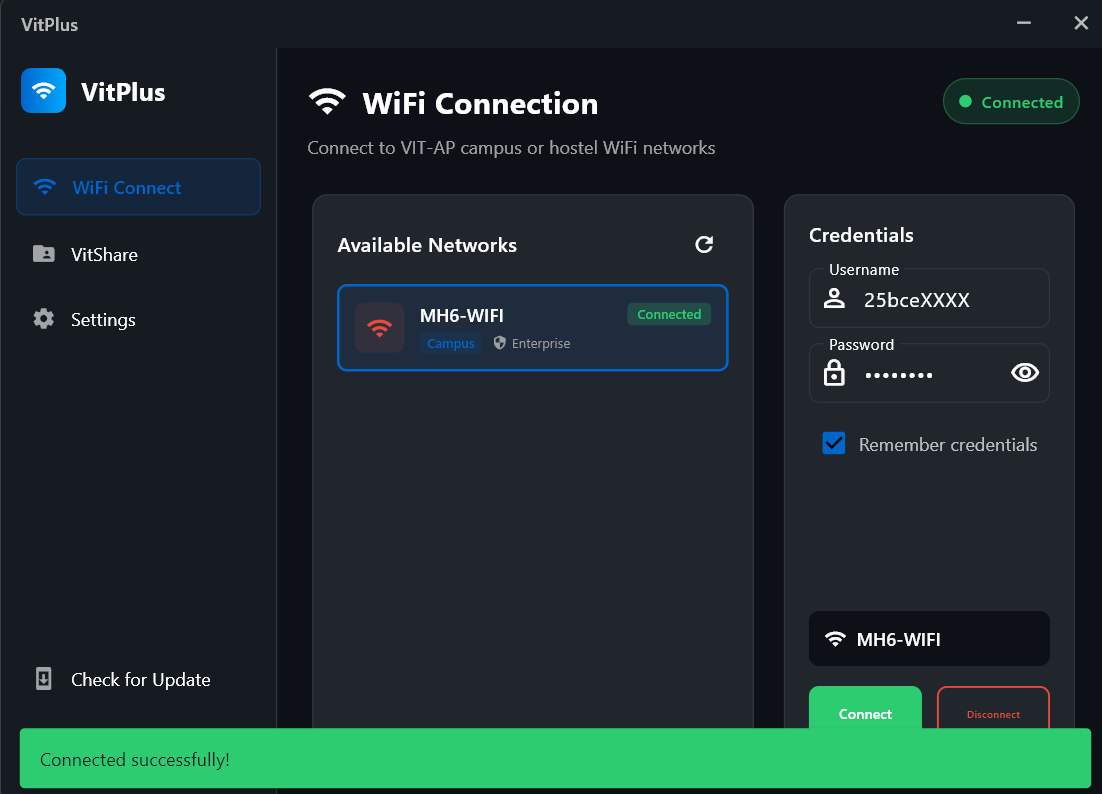Click the Enterprise label text
Viewport: 1102px width, 794px height.
(x=540, y=344)
